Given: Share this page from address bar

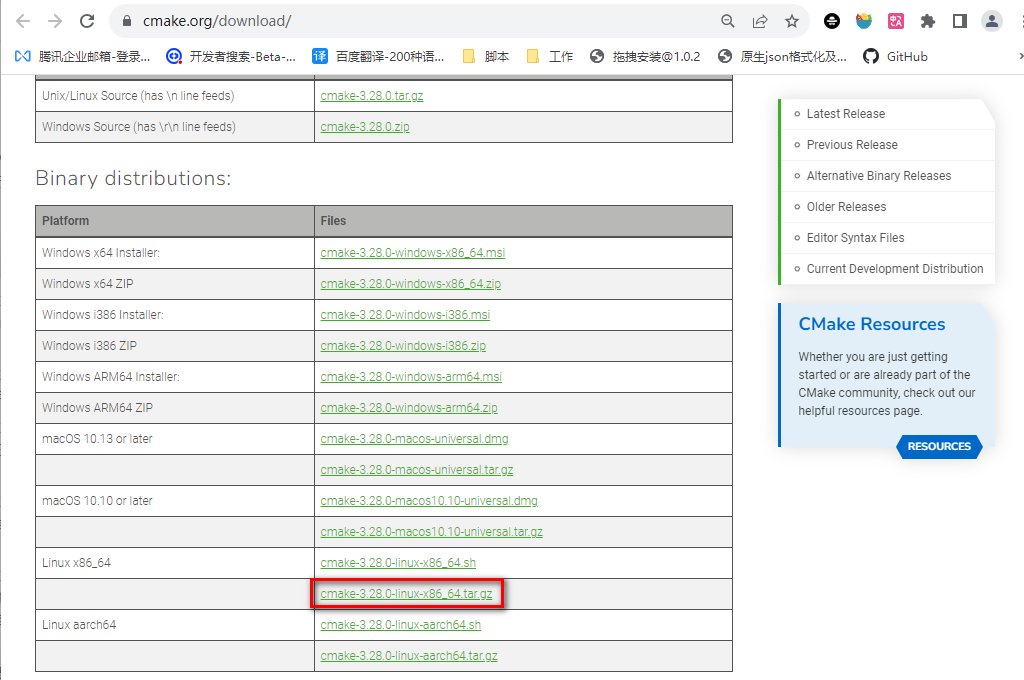Looking at the screenshot, I should tap(760, 21).
